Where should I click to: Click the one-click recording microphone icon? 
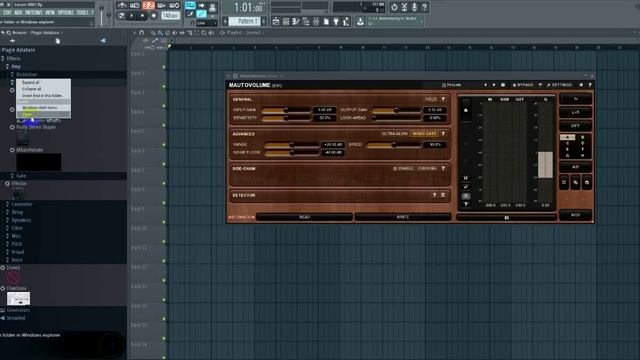click(414, 7)
